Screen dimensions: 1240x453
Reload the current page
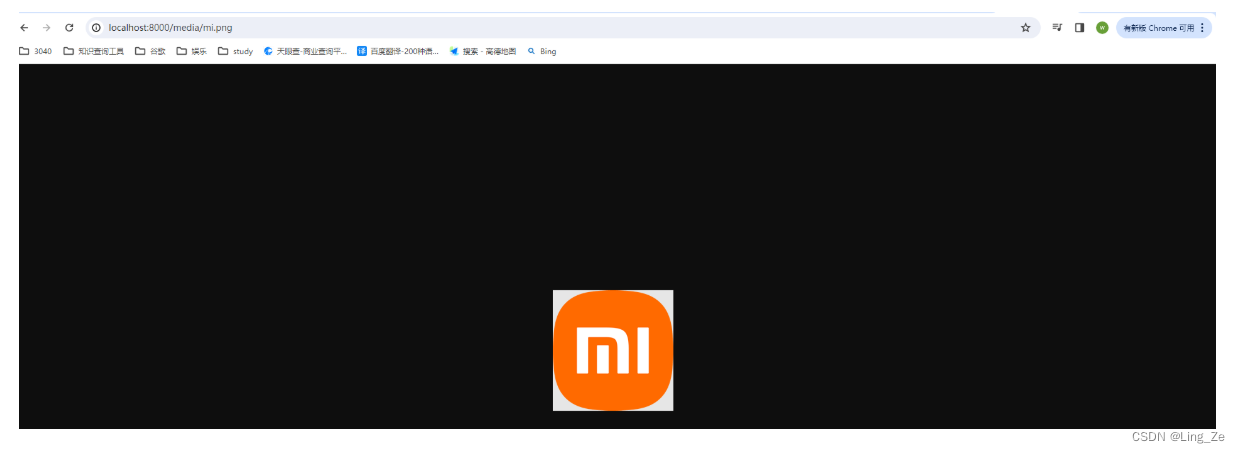[69, 28]
